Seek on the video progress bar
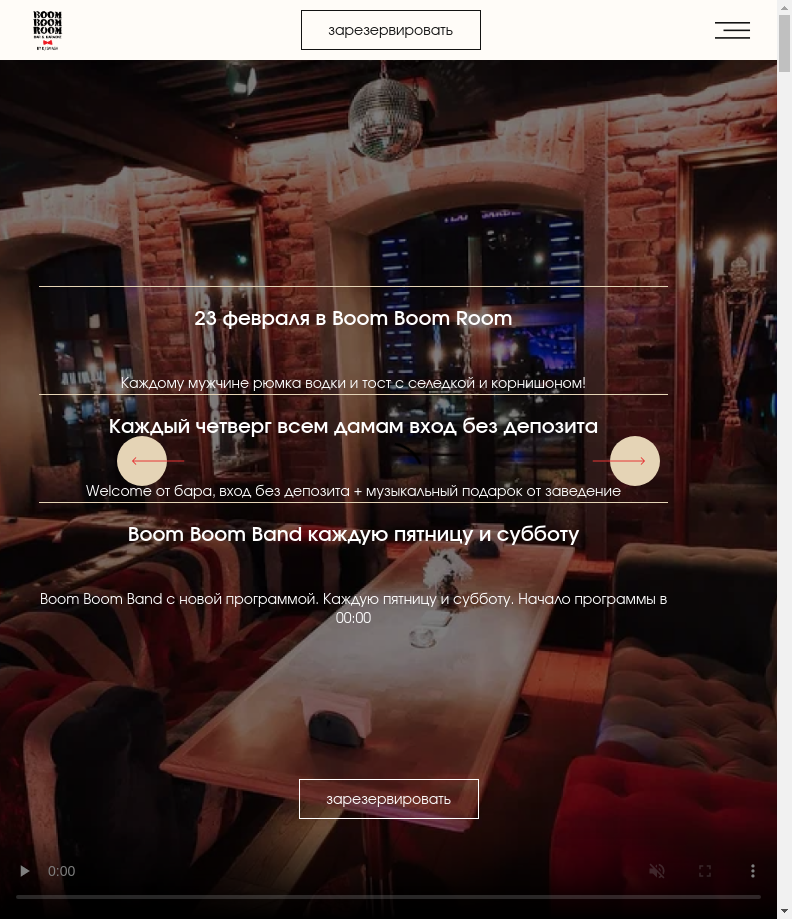This screenshot has width=792, height=919. [x=388, y=897]
